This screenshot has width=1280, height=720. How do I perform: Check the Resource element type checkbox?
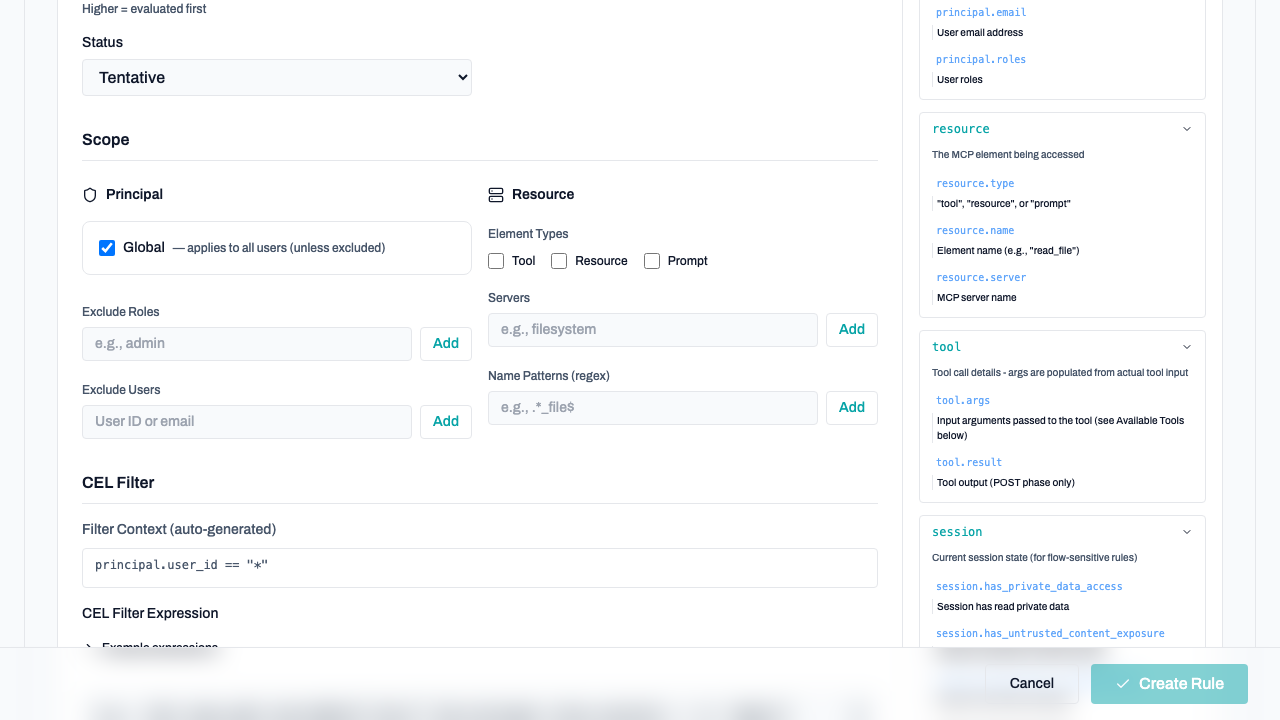[559, 261]
